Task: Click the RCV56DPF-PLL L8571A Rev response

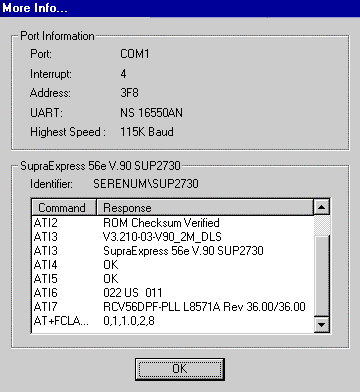Action: tap(204, 307)
